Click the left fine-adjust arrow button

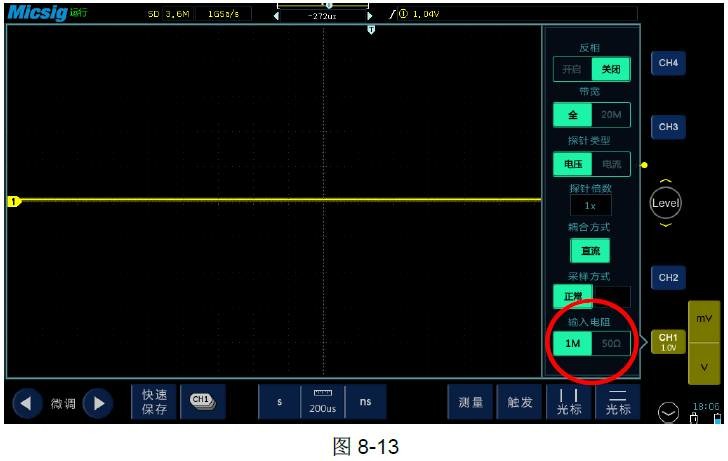pos(27,403)
